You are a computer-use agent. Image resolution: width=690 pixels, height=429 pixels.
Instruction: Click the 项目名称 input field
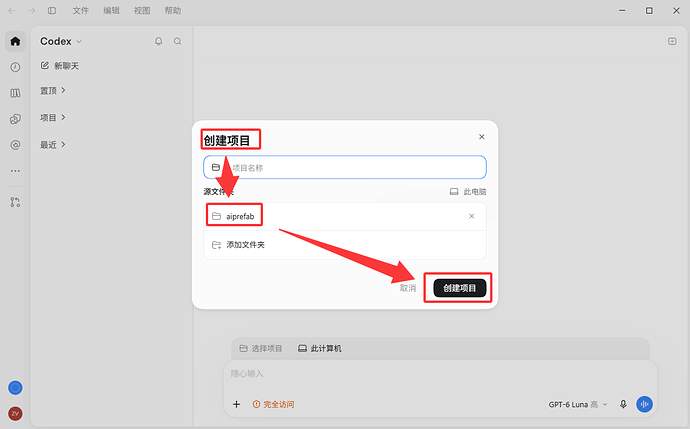345,167
